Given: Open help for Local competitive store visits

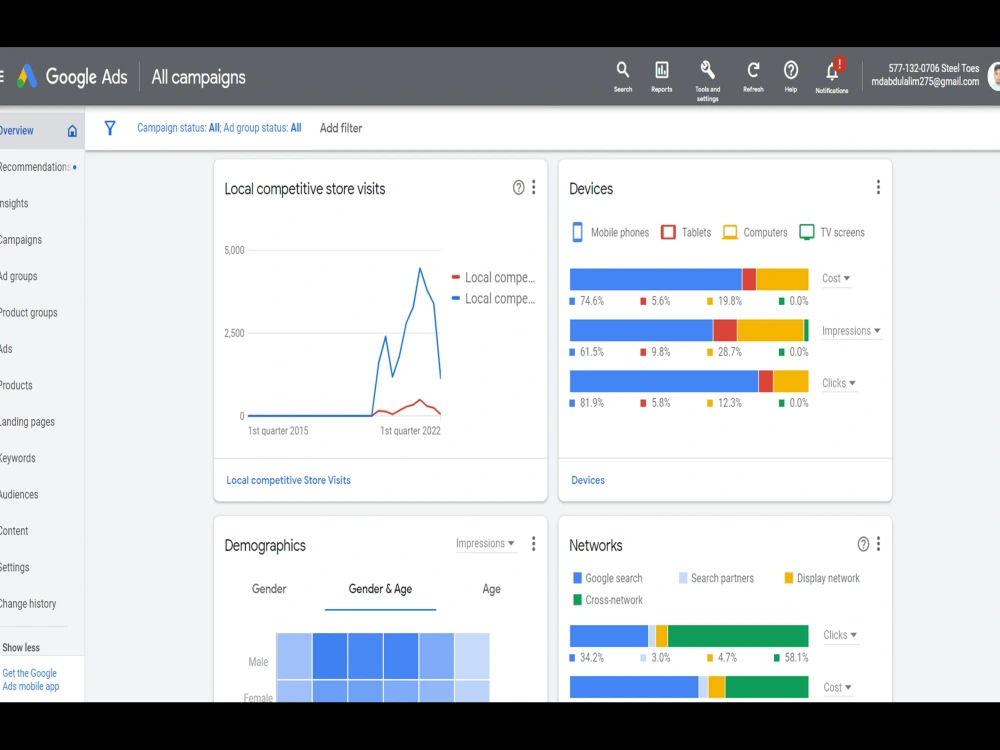Looking at the screenshot, I should pos(518,188).
